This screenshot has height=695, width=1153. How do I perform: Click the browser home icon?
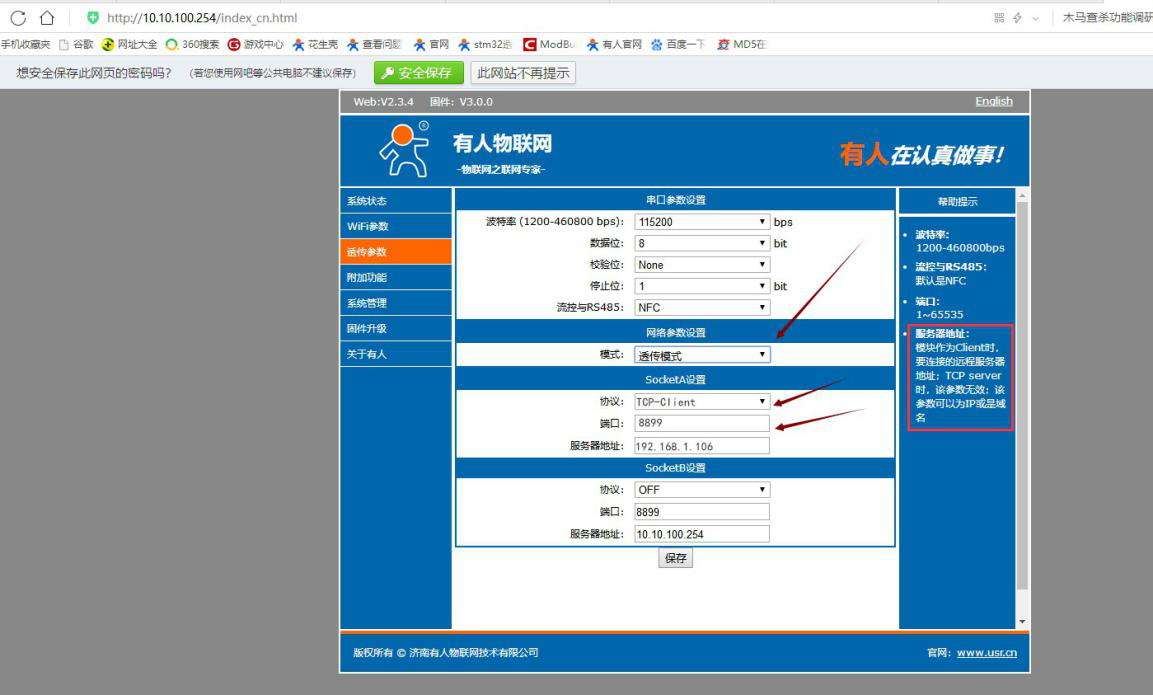click(46, 18)
